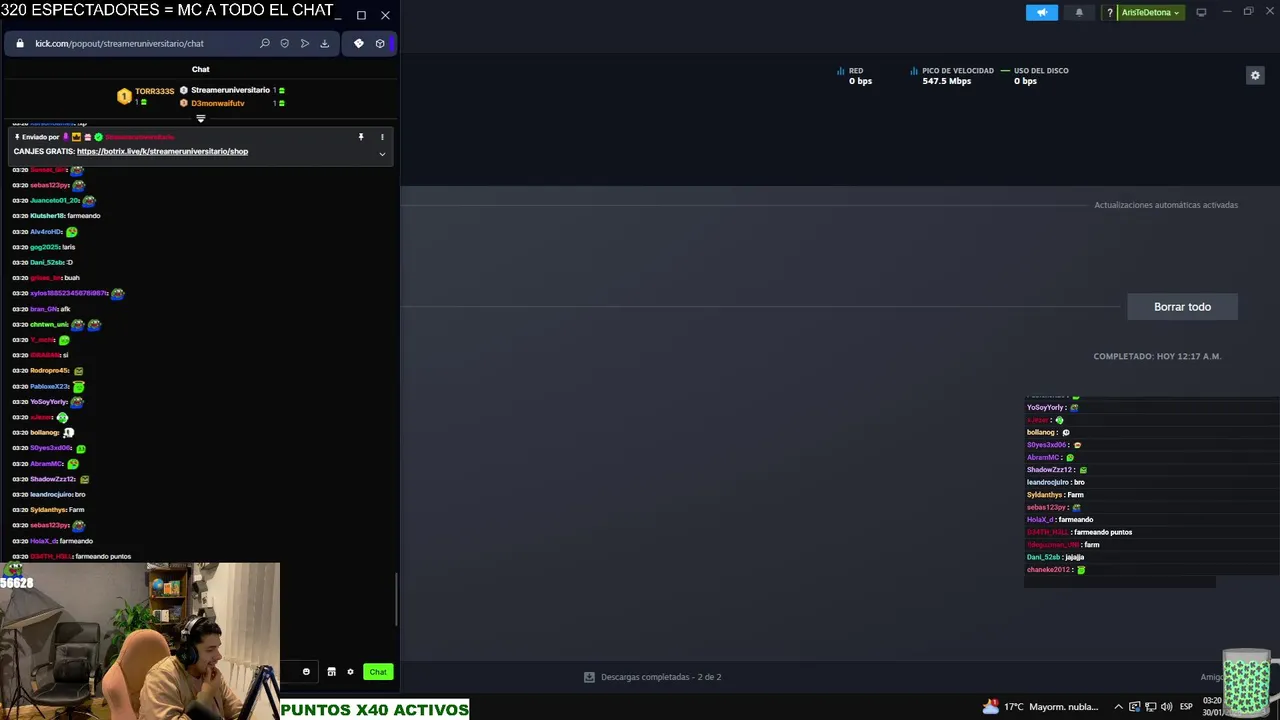Open the network icon in system tray

(x=1150, y=707)
